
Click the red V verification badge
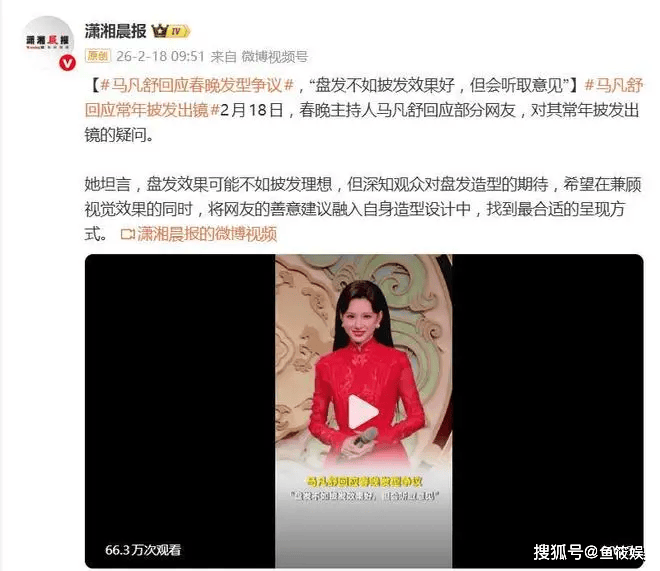tap(67, 64)
